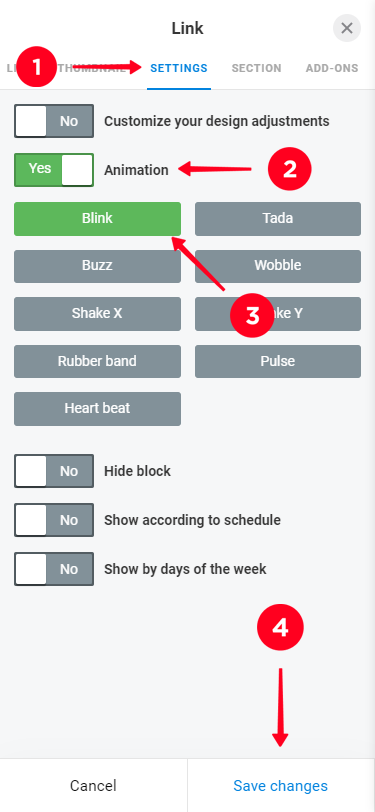Toggle Customize your design adjustments switch
The image size is (375, 812).
[x=54, y=121]
